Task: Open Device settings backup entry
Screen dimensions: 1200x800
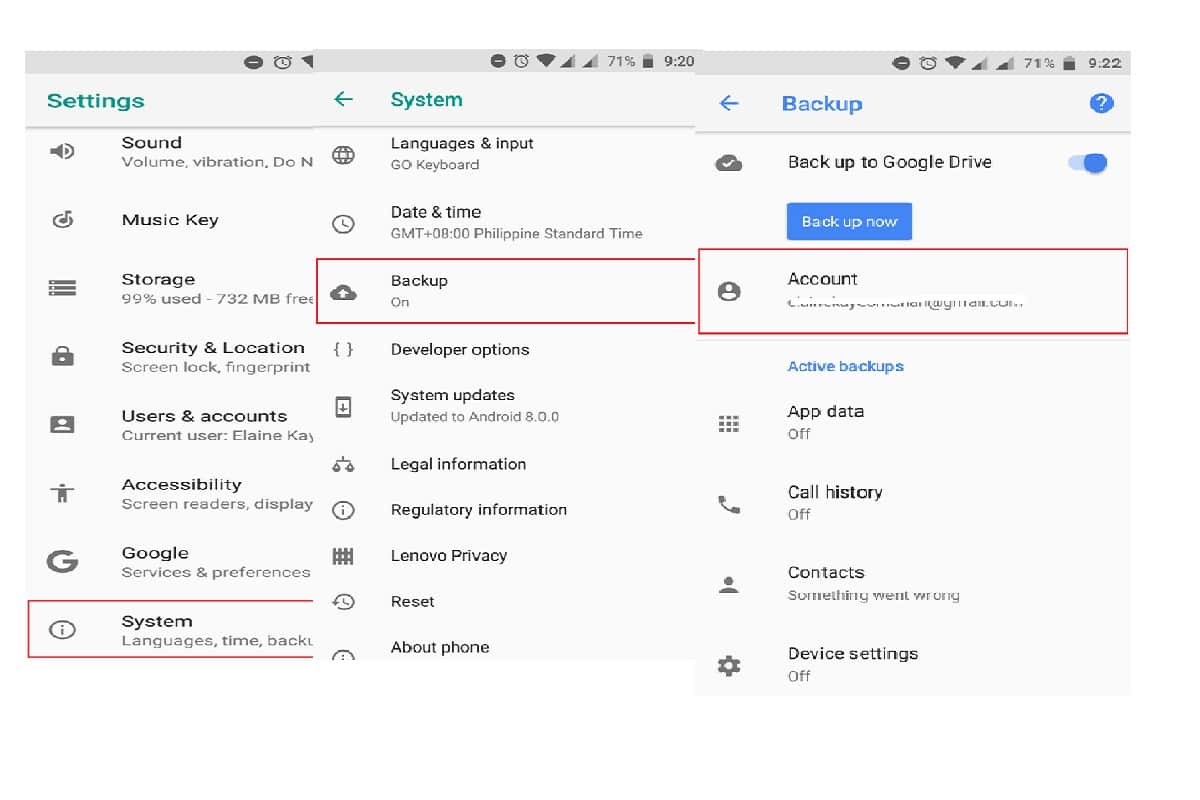Action: click(913, 664)
